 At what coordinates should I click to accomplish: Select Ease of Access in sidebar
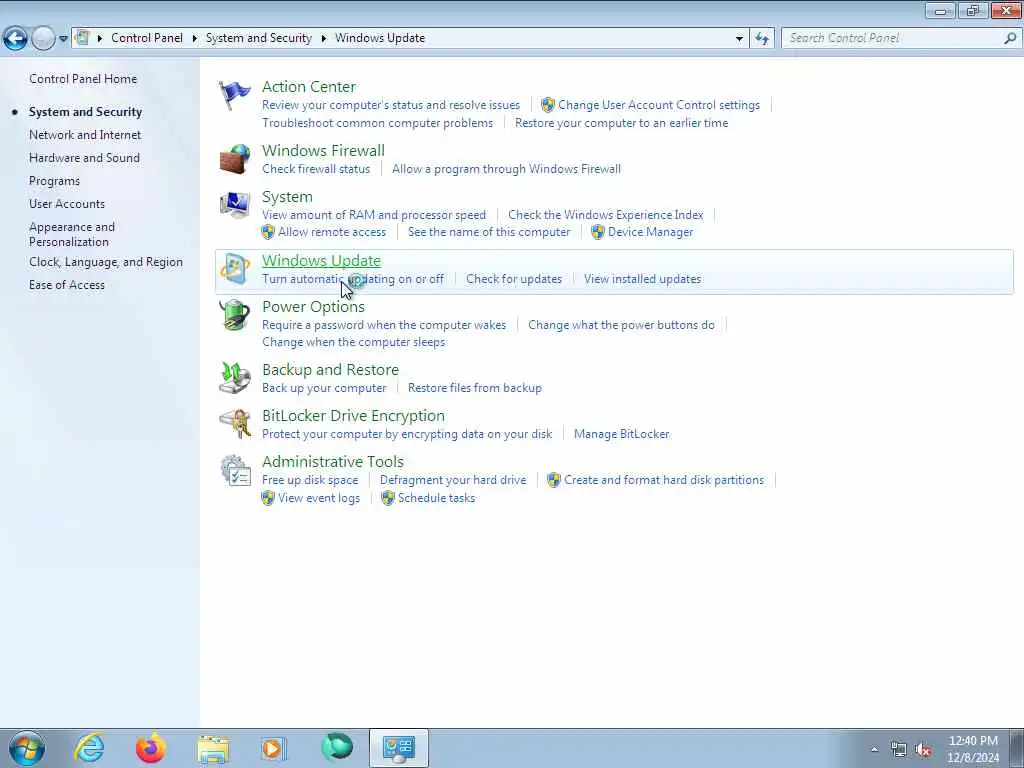tap(67, 285)
